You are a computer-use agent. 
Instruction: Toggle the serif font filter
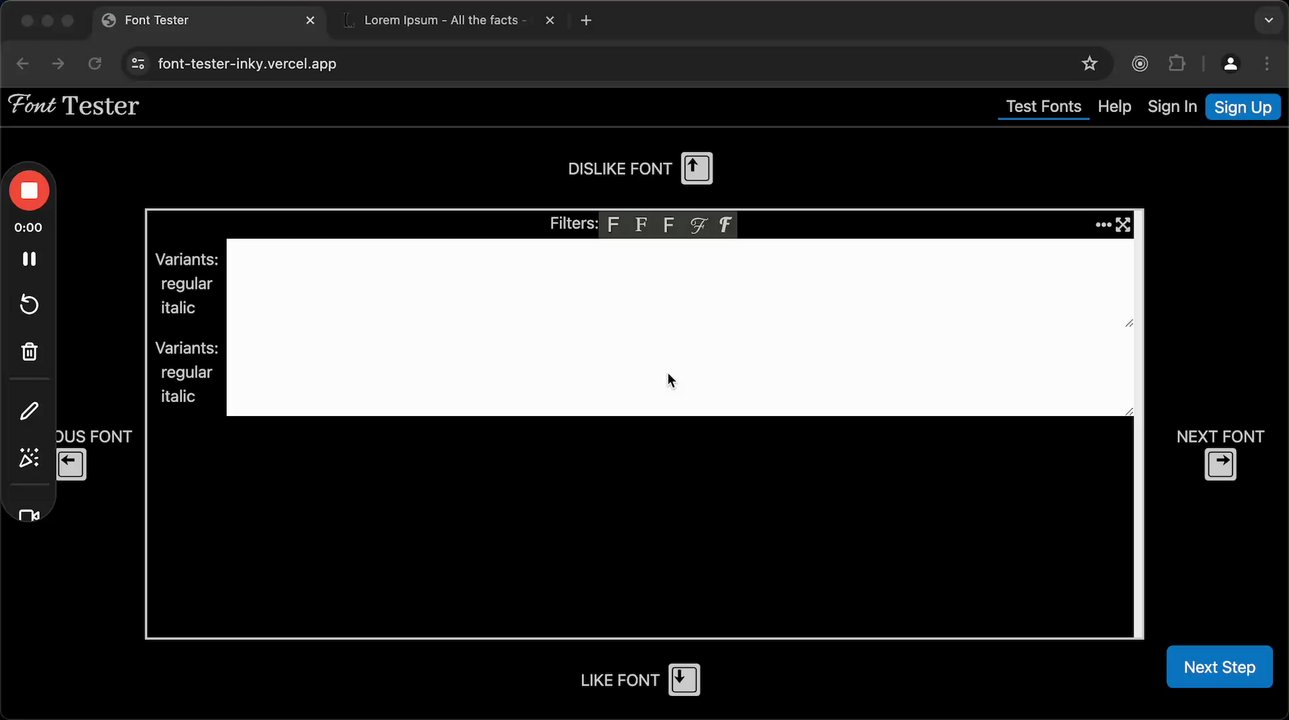[641, 225]
